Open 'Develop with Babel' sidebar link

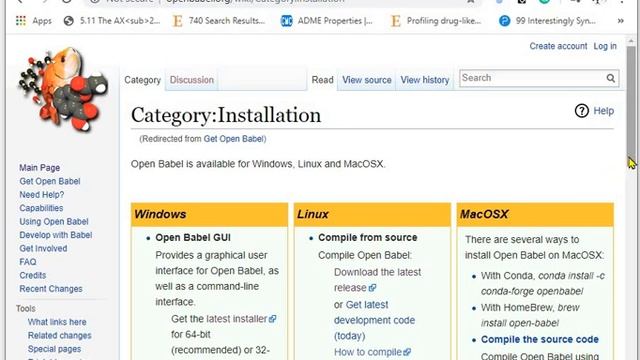click(56, 235)
